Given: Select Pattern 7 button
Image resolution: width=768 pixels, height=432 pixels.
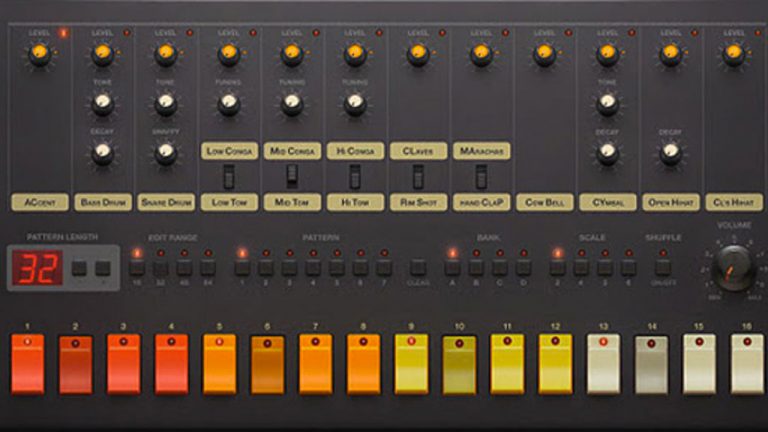Looking at the screenshot, I should pyautogui.click(x=384, y=268).
